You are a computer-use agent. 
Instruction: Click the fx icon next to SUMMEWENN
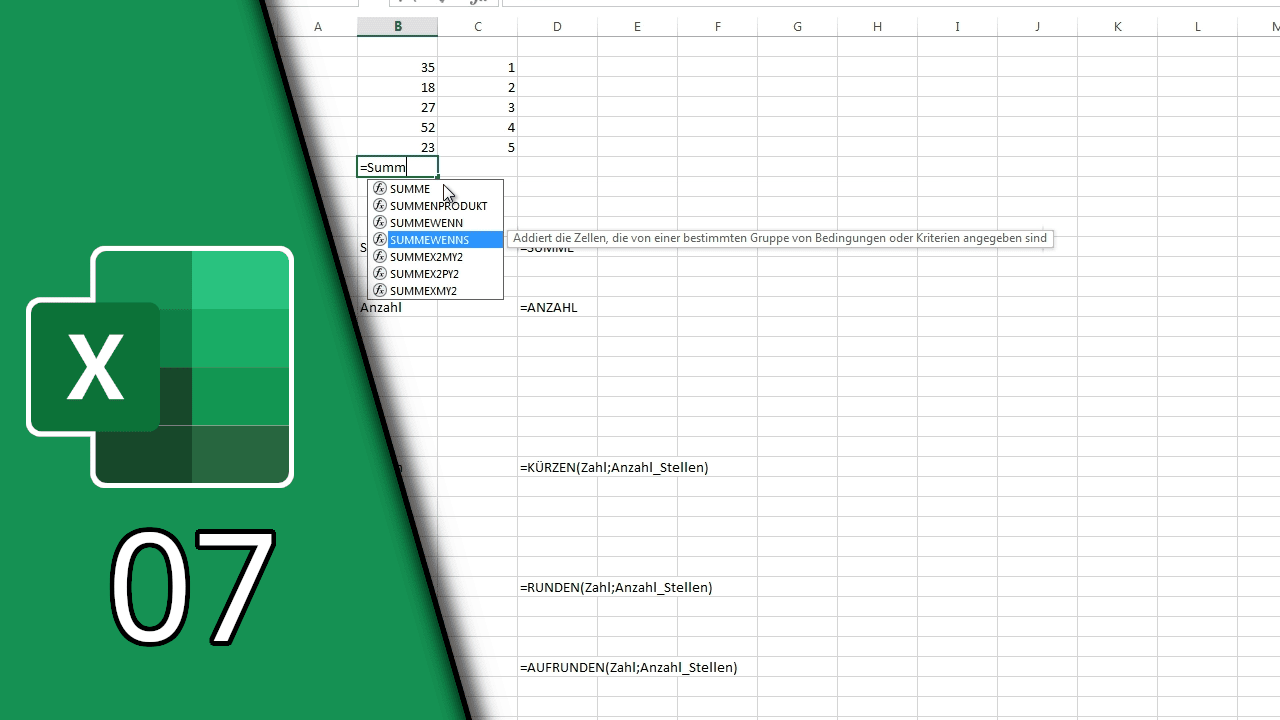[x=380, y=222]
